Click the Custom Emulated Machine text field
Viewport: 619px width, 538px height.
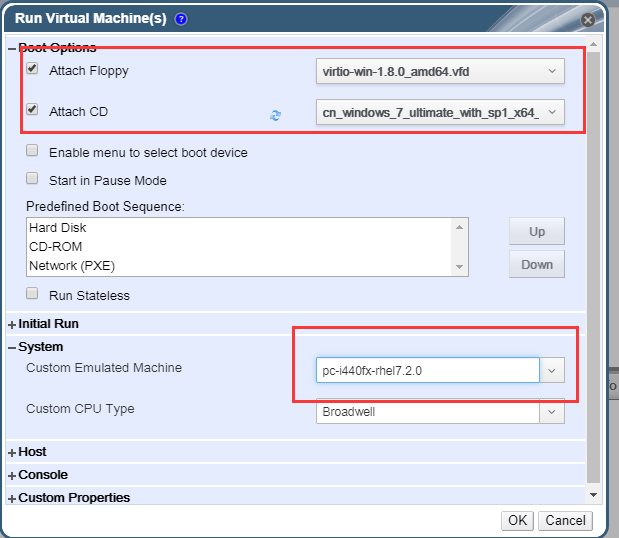[x=428, y=370]
